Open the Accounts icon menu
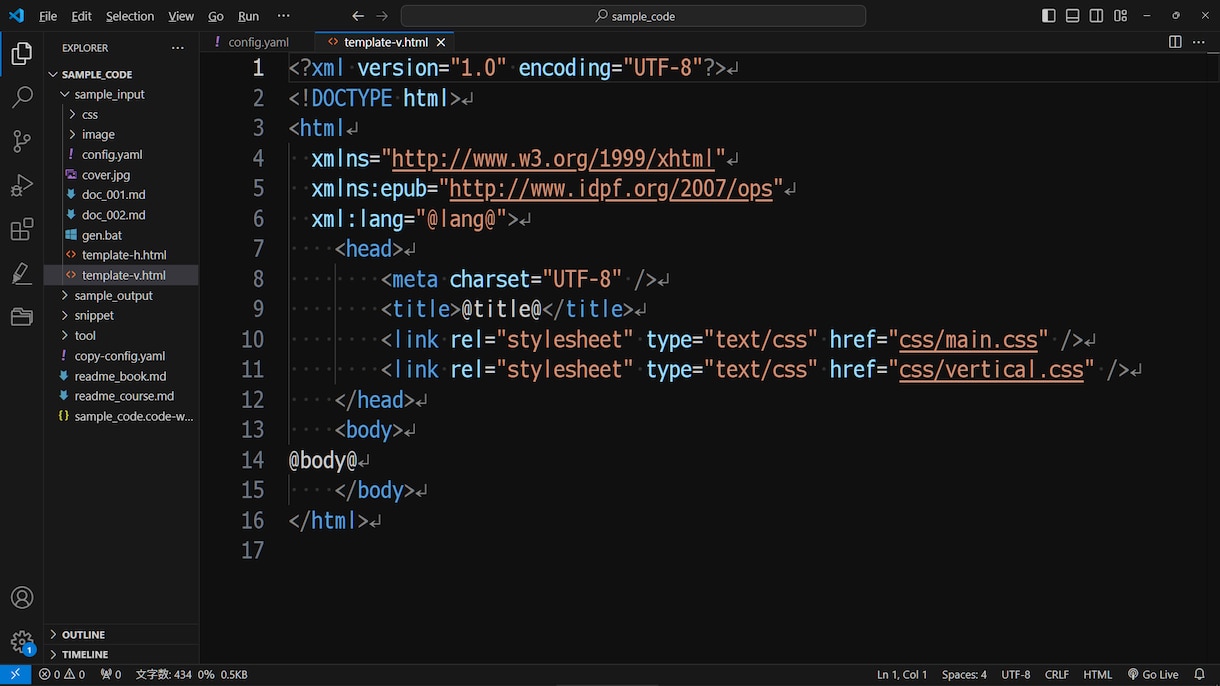This screenshot has height=686, width=1220. (x=21, y=598)
